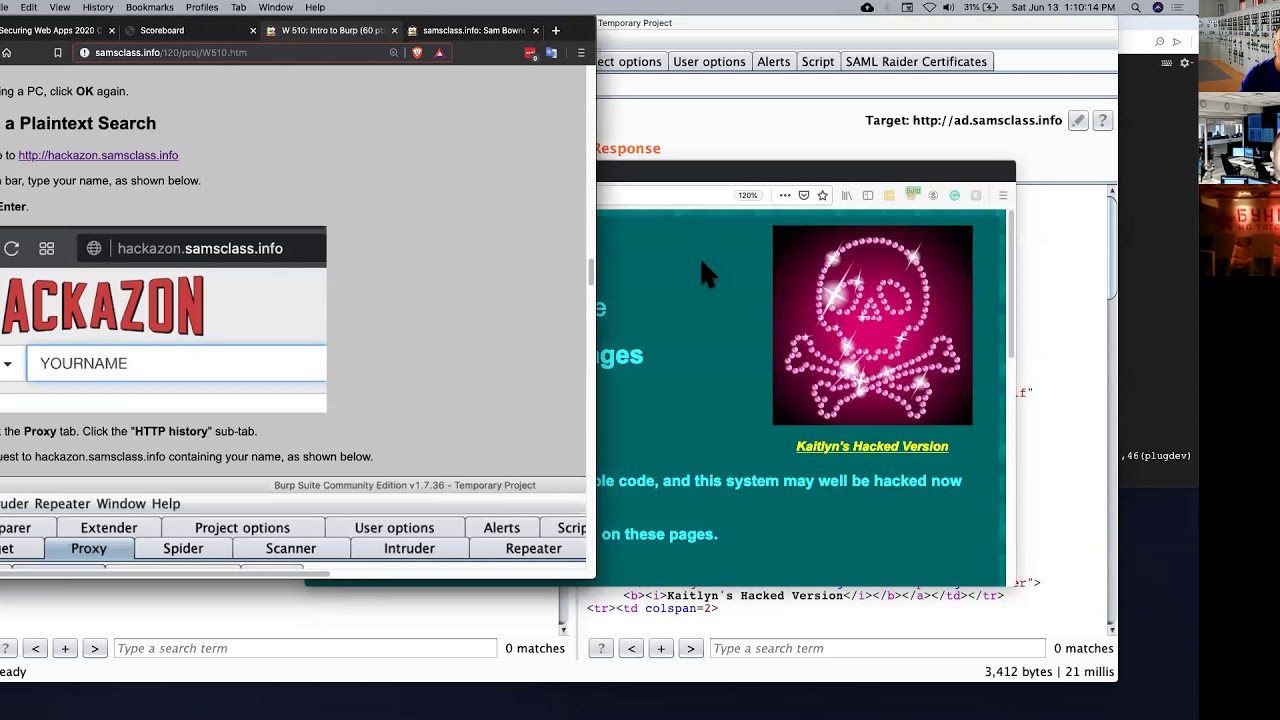The image size is (1280, 720).
Task: Switch to Securing Web Apps 2020 tab
Action: tap(58, 31)
